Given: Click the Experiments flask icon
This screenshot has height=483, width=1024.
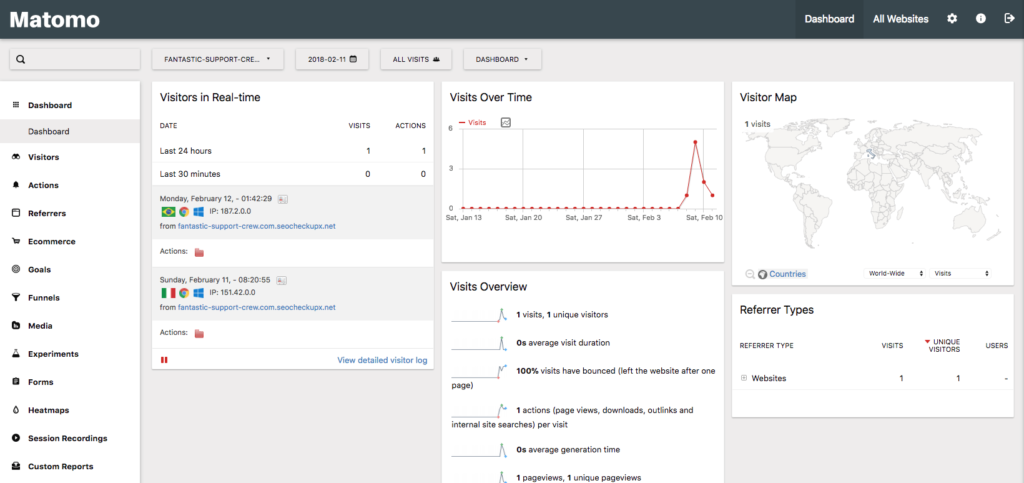Looking at the screenshot, I should pyautogui.click(x=16, y=354).
